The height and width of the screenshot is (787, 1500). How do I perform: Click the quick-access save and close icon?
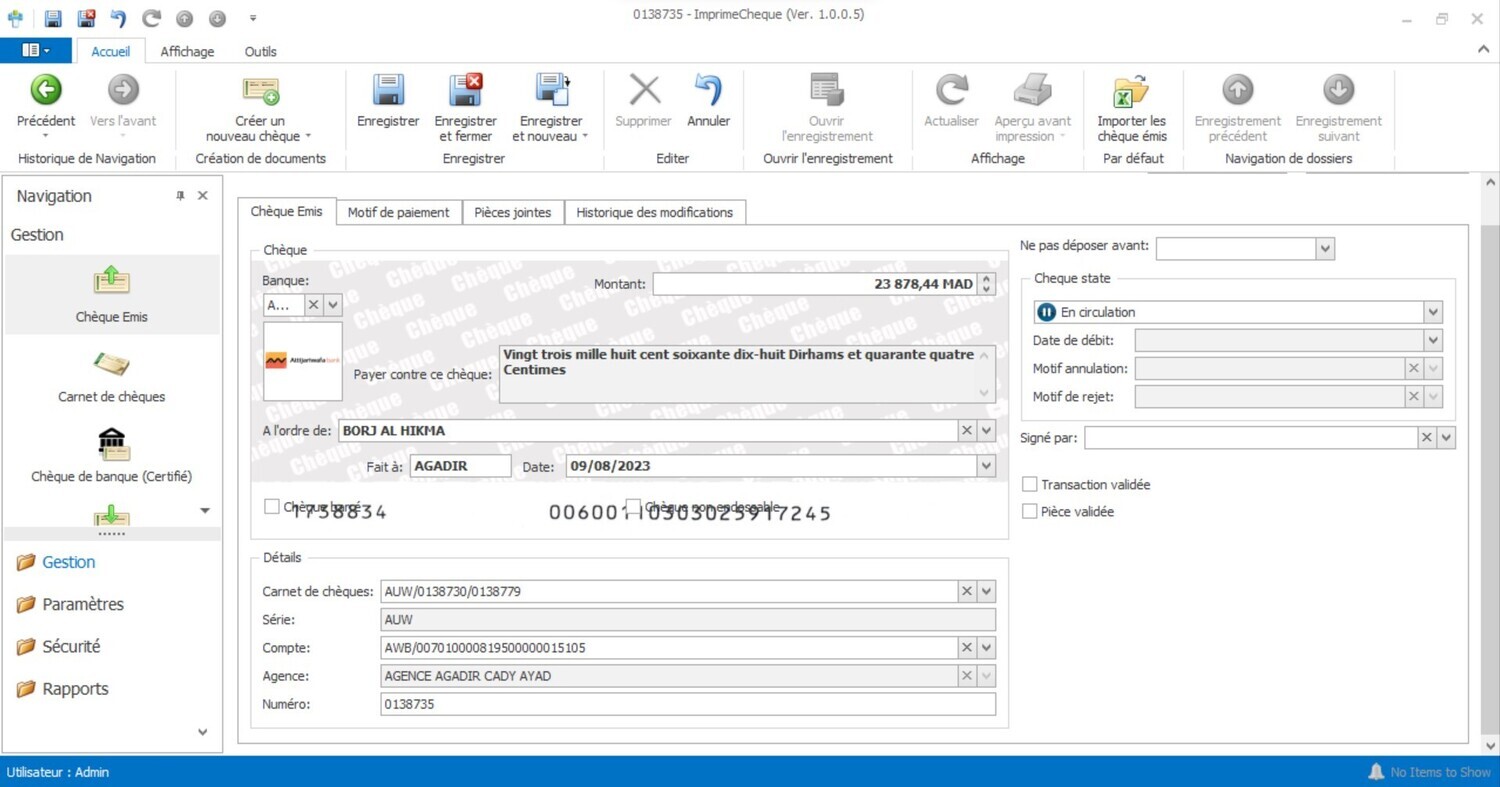coord(87,18)
